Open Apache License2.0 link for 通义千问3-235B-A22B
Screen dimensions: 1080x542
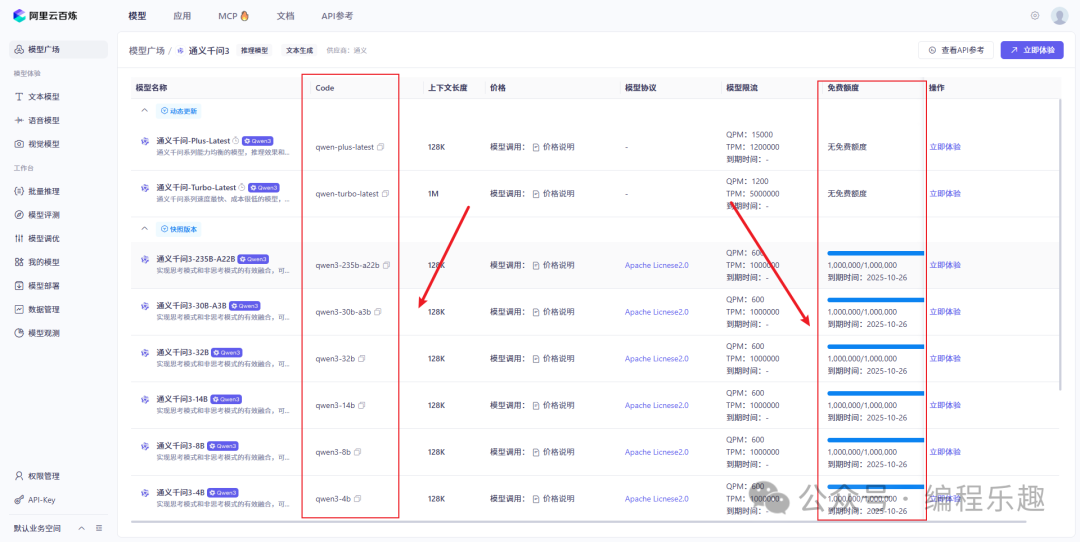pyautogui.click(x=656, y=265)
